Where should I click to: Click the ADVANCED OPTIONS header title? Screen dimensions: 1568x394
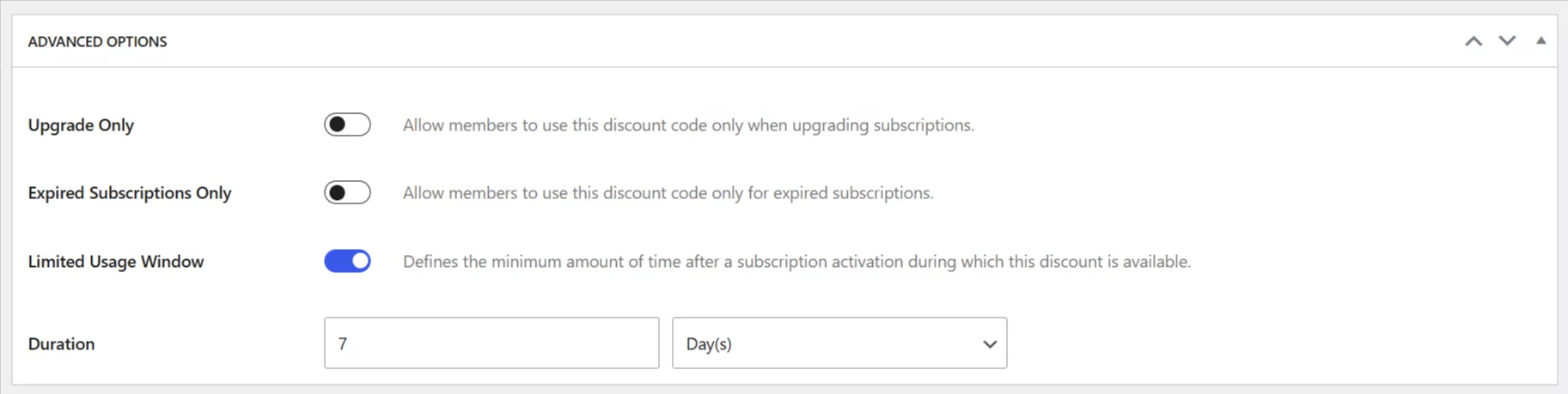pos(97,41)
